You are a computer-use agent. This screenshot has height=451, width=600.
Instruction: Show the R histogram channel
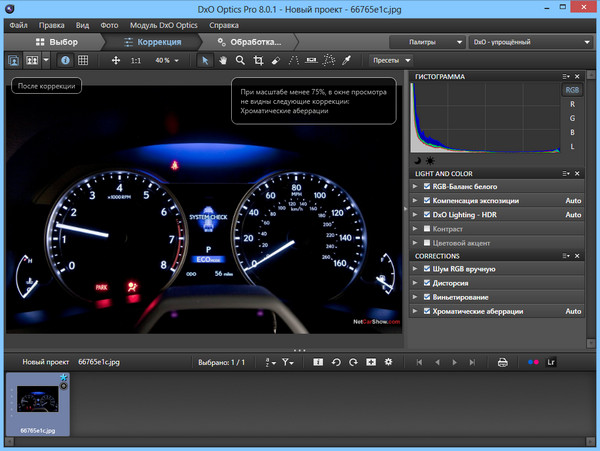pos(572,104)
